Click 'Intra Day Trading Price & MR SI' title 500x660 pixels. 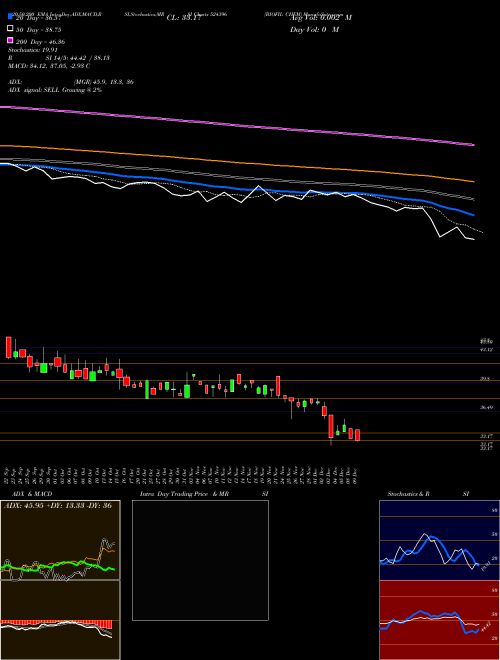tap(204, 494)
